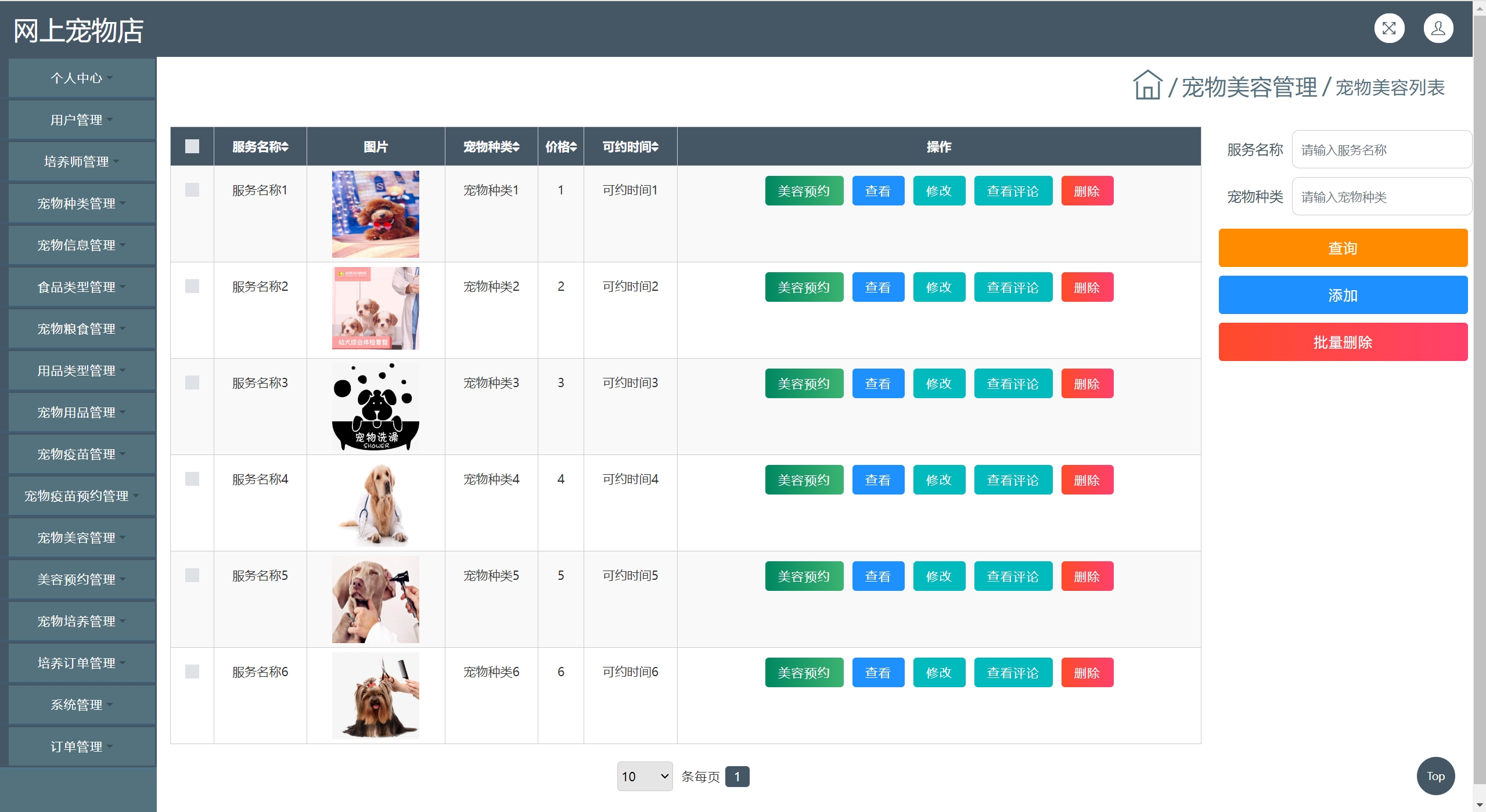Sort by 可约时间 column arrows
This screenshot has width=1486, height=812.
click(x=654, y=147)
